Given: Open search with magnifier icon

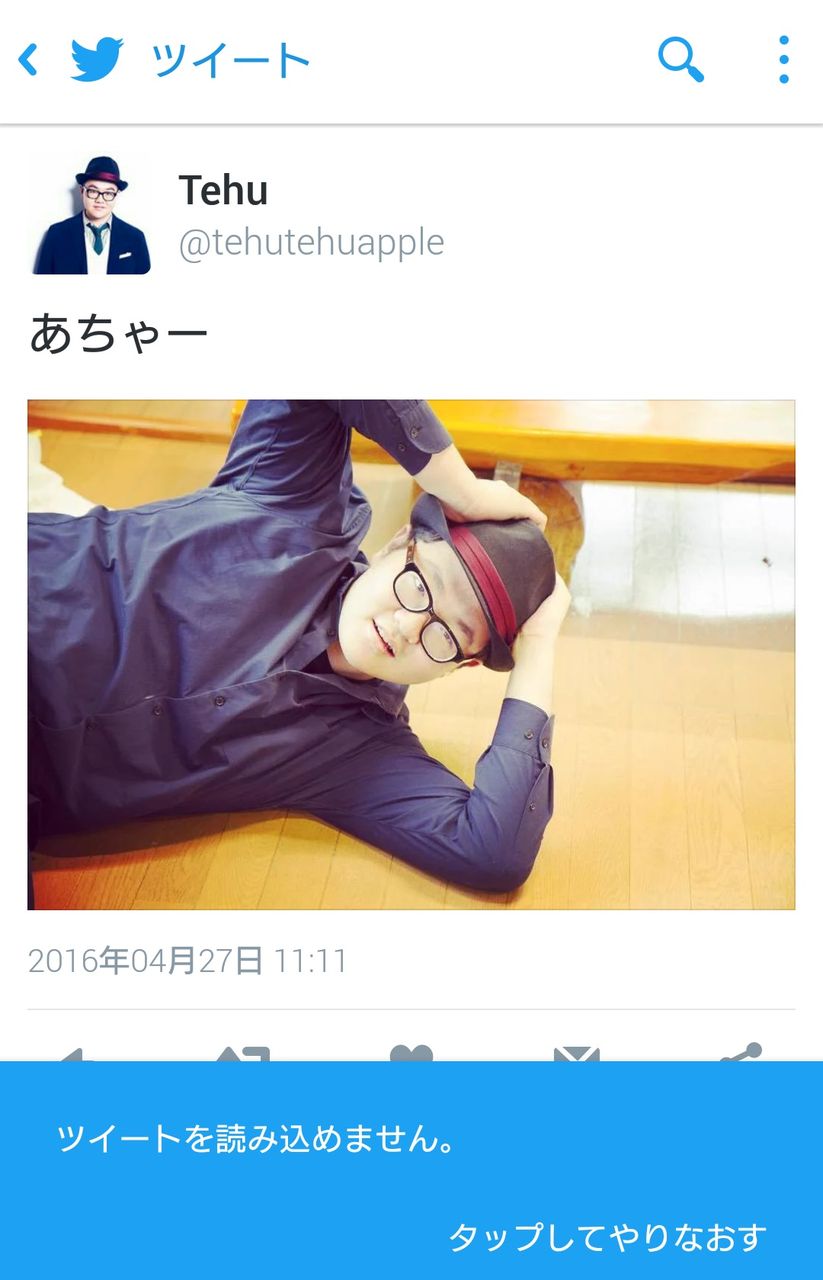Looking at the screenshot, I should tap(681, 60).
